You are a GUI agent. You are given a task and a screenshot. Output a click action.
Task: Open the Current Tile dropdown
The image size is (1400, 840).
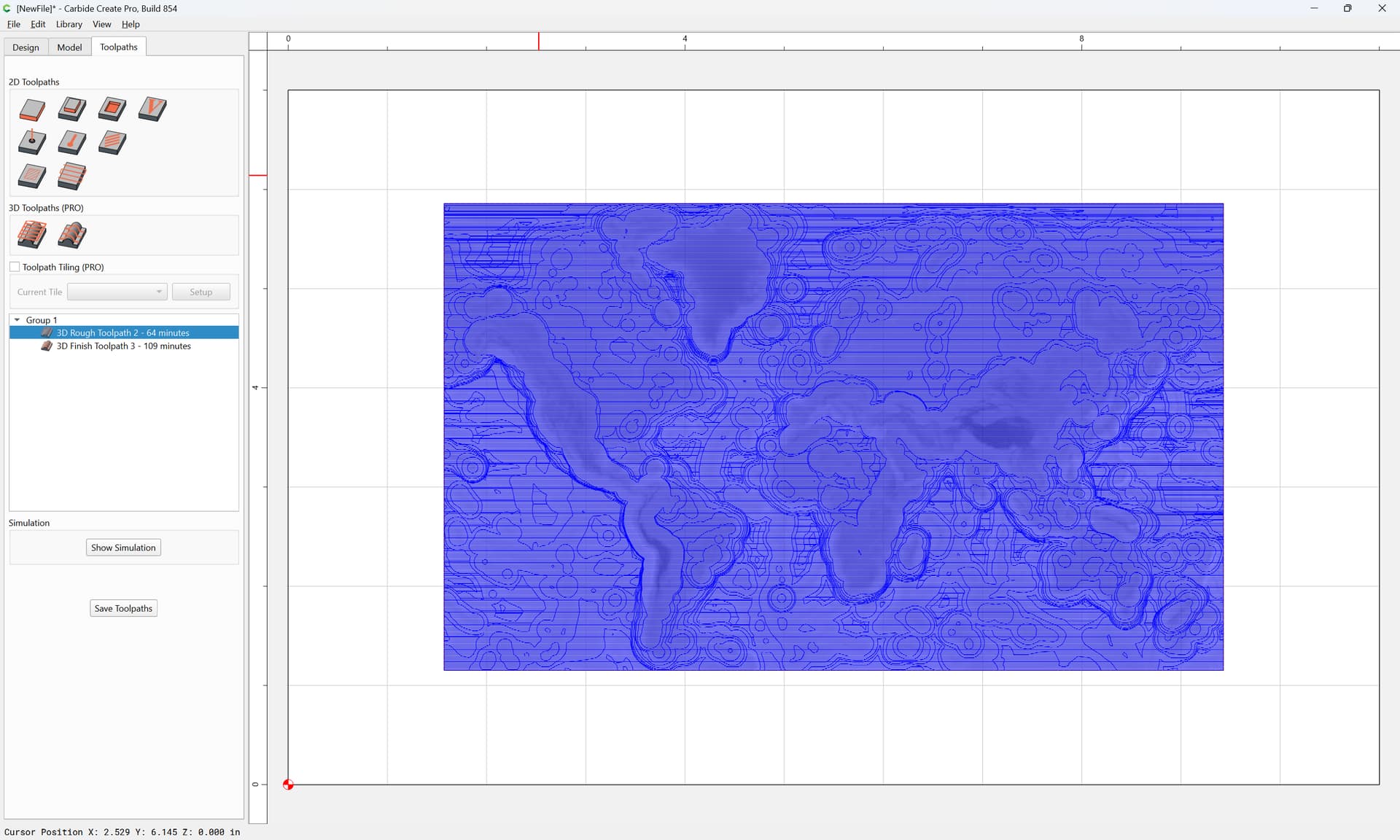117,292
